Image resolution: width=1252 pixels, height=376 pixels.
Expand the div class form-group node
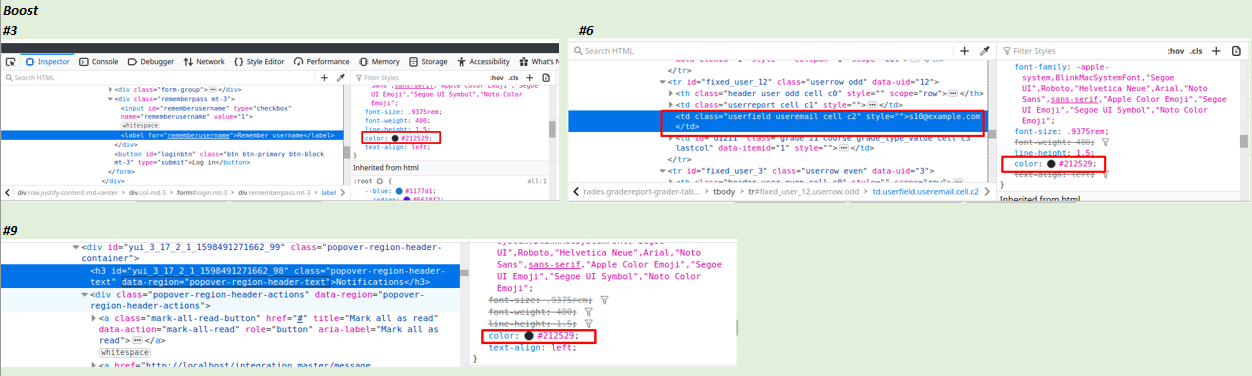click(110, 89)
